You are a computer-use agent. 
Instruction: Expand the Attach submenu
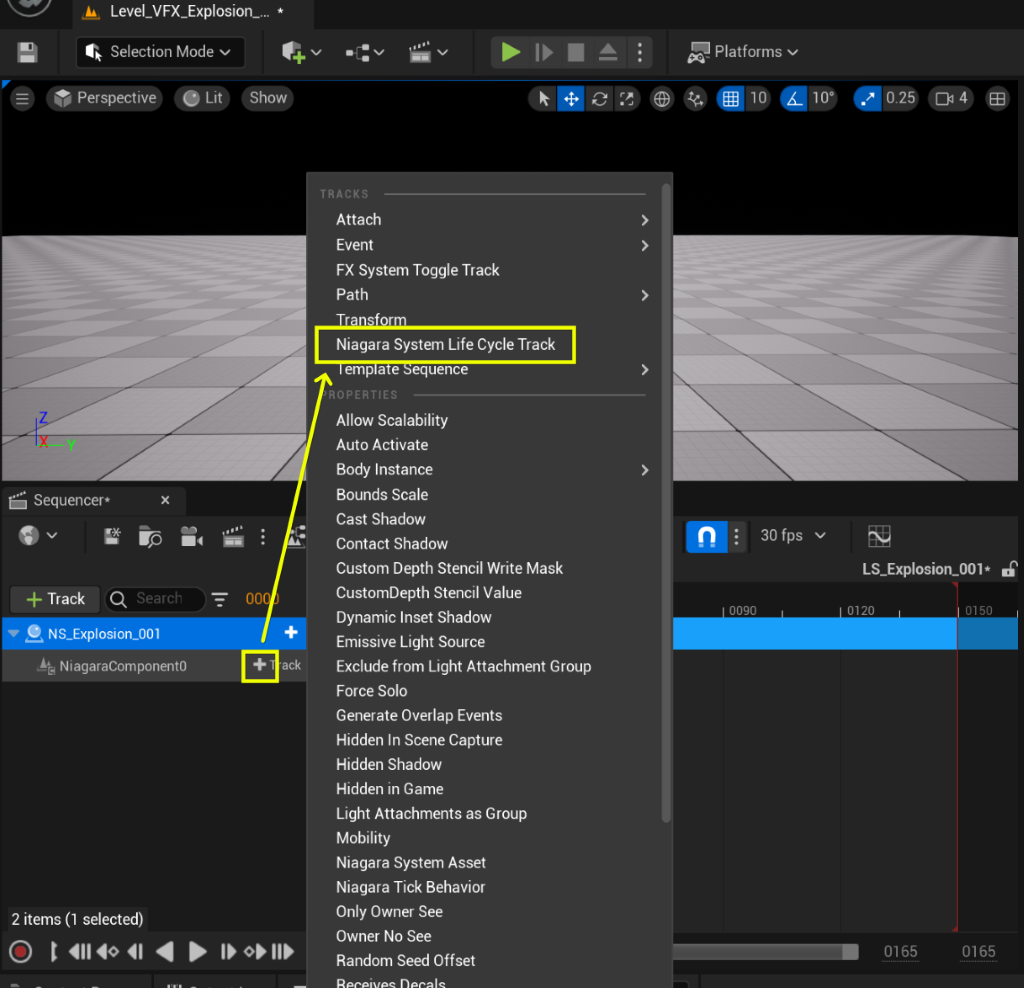pyautogui.click(x=490, y=220)
